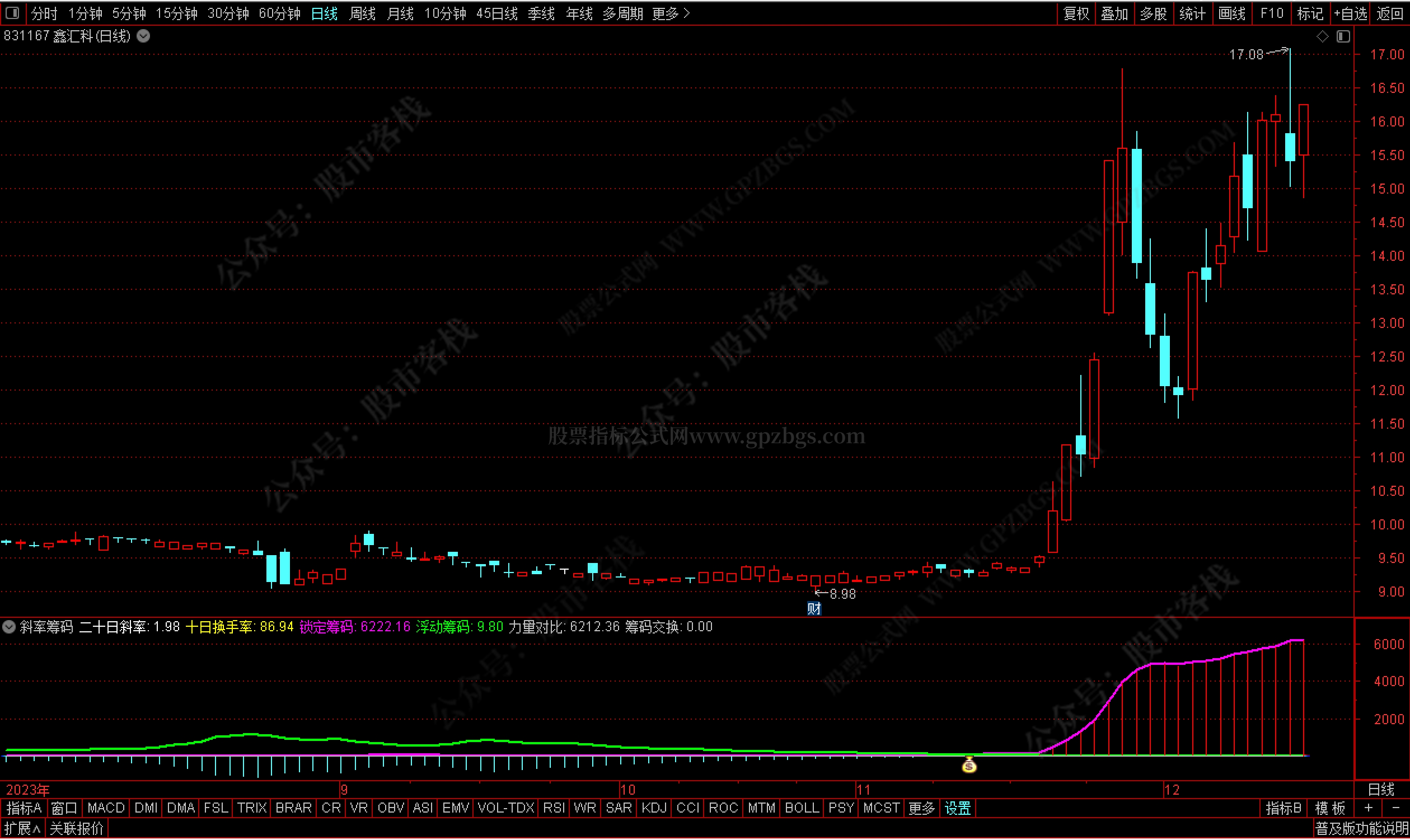Click the 扩展 expand button at bottom-left
Screen dimensions: 1410x840
pyautogui.click(x=21, y=829)
